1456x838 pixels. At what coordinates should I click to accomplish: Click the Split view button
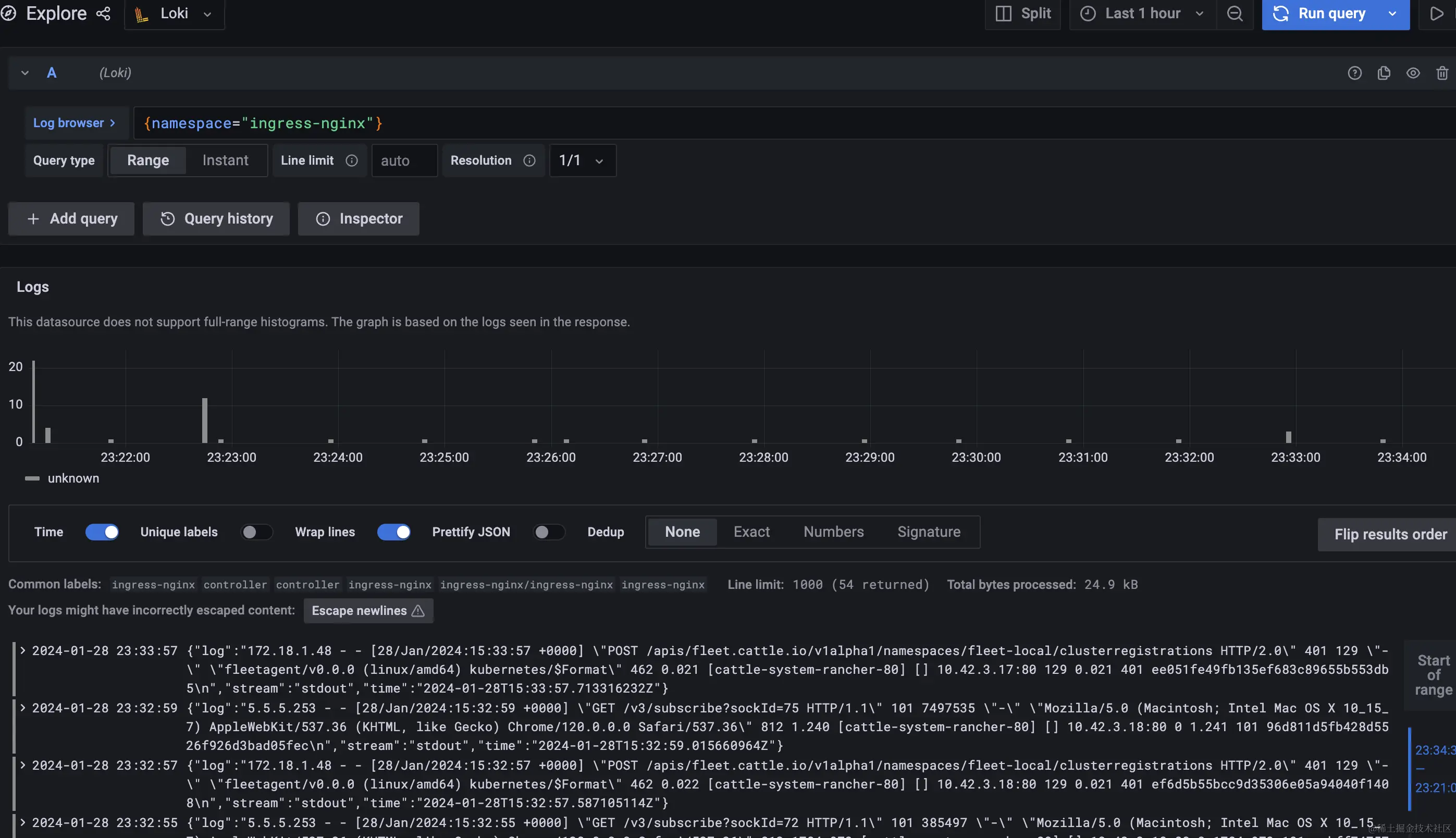(1022, 14)
